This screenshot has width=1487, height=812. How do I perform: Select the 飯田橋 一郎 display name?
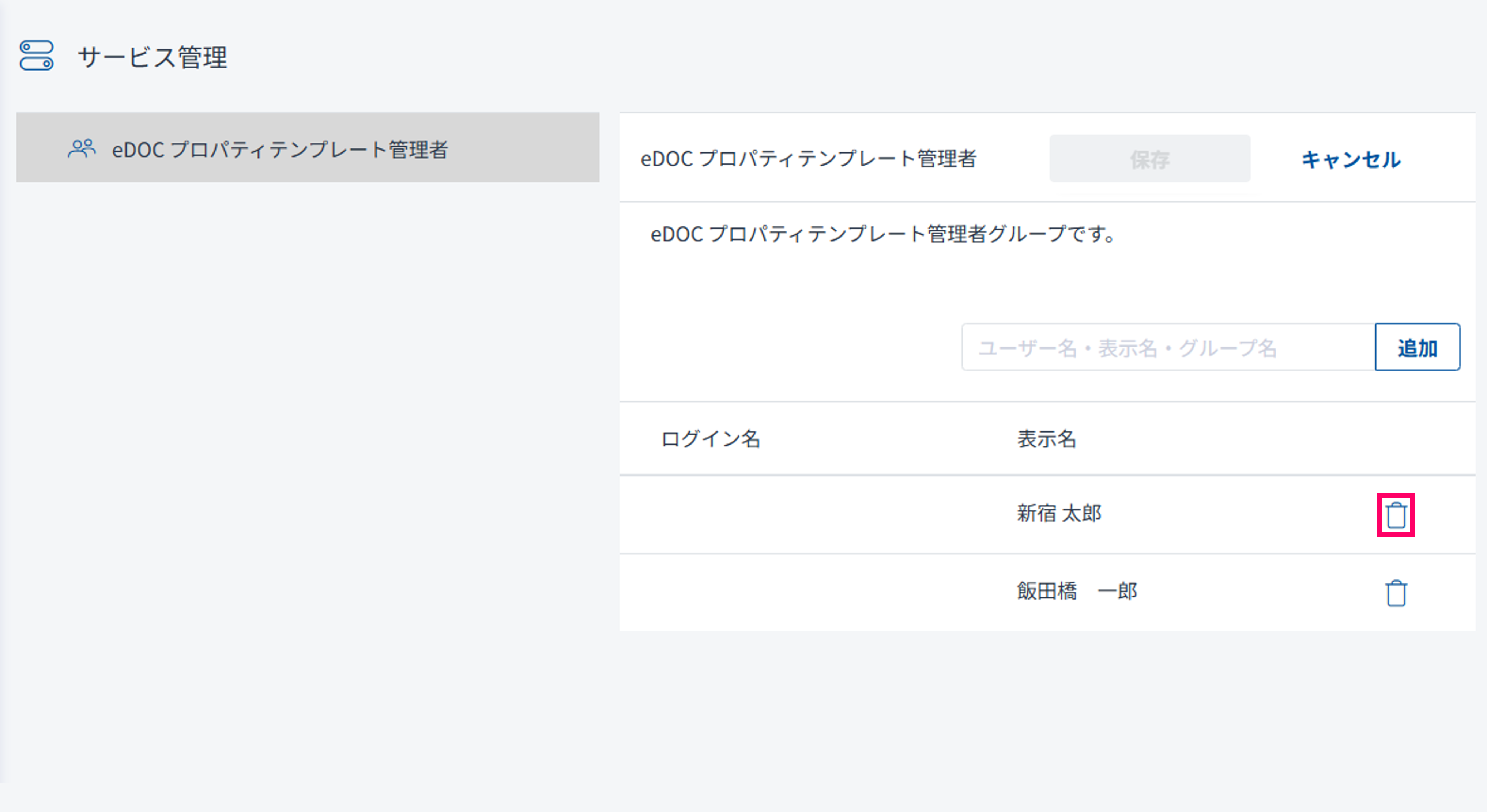[x=1077, y=591]
